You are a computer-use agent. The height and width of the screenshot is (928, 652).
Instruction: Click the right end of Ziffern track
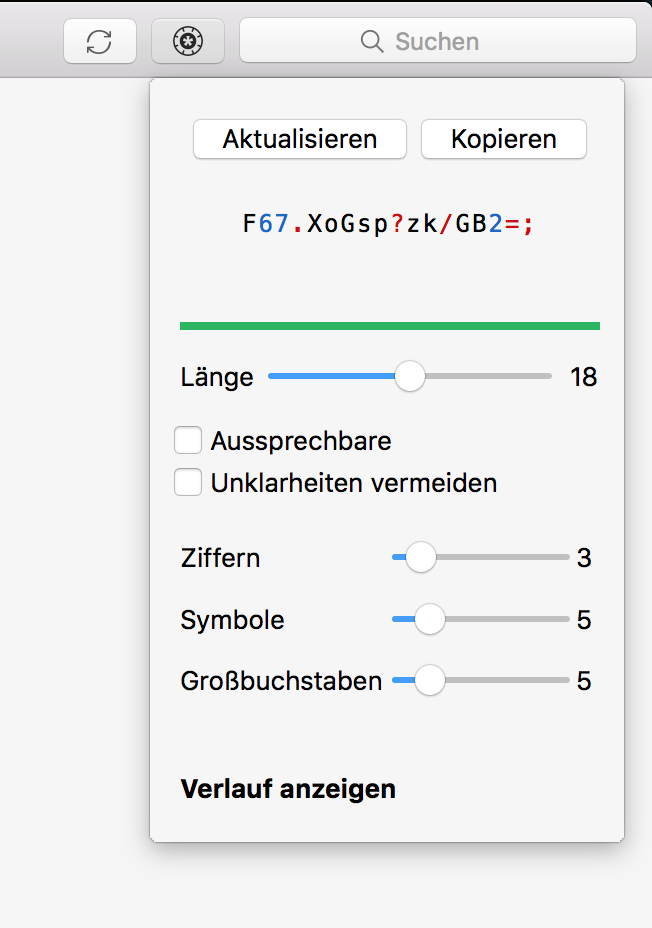564,558
